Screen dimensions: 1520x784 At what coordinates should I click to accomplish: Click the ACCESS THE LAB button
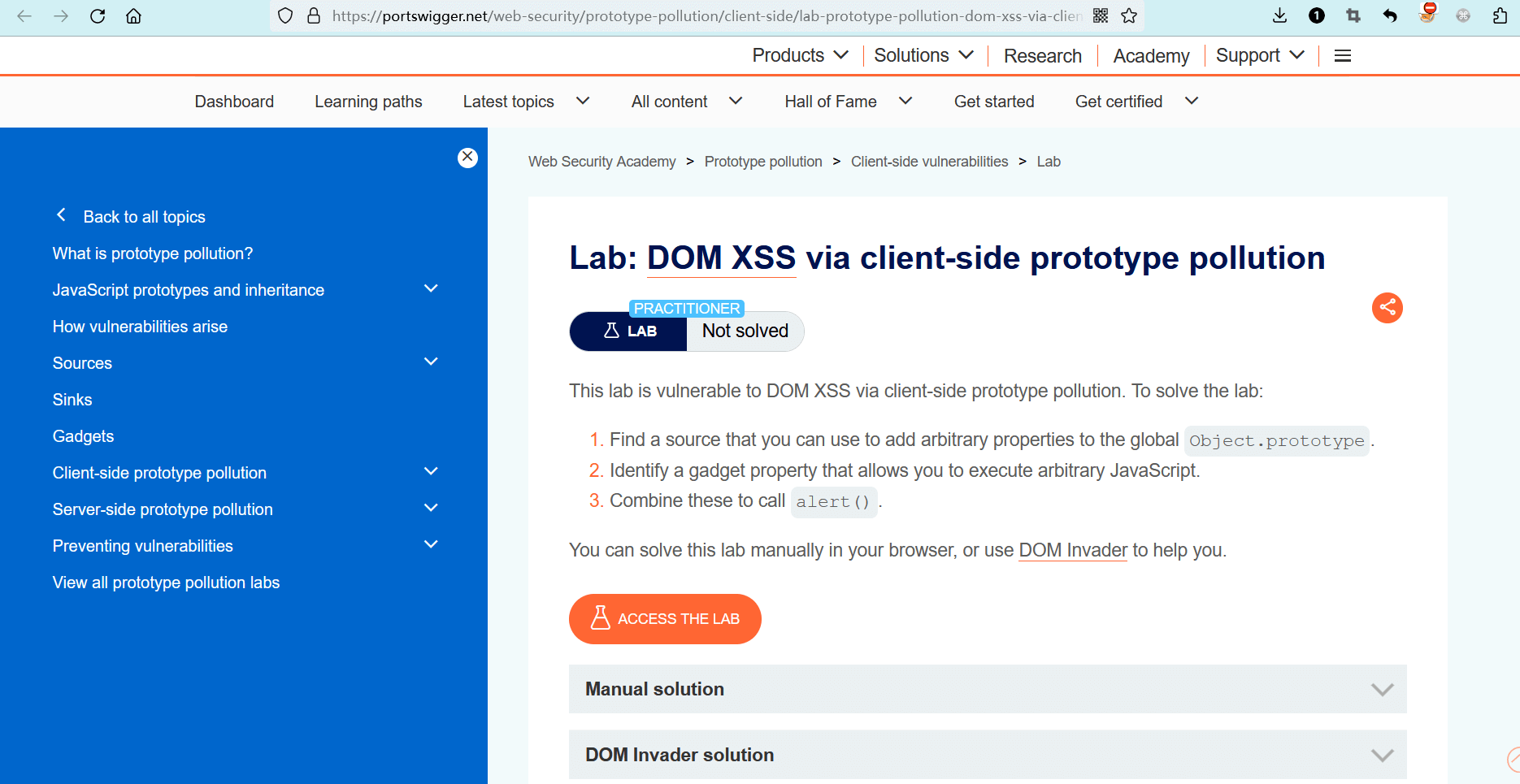pos(665,619)
